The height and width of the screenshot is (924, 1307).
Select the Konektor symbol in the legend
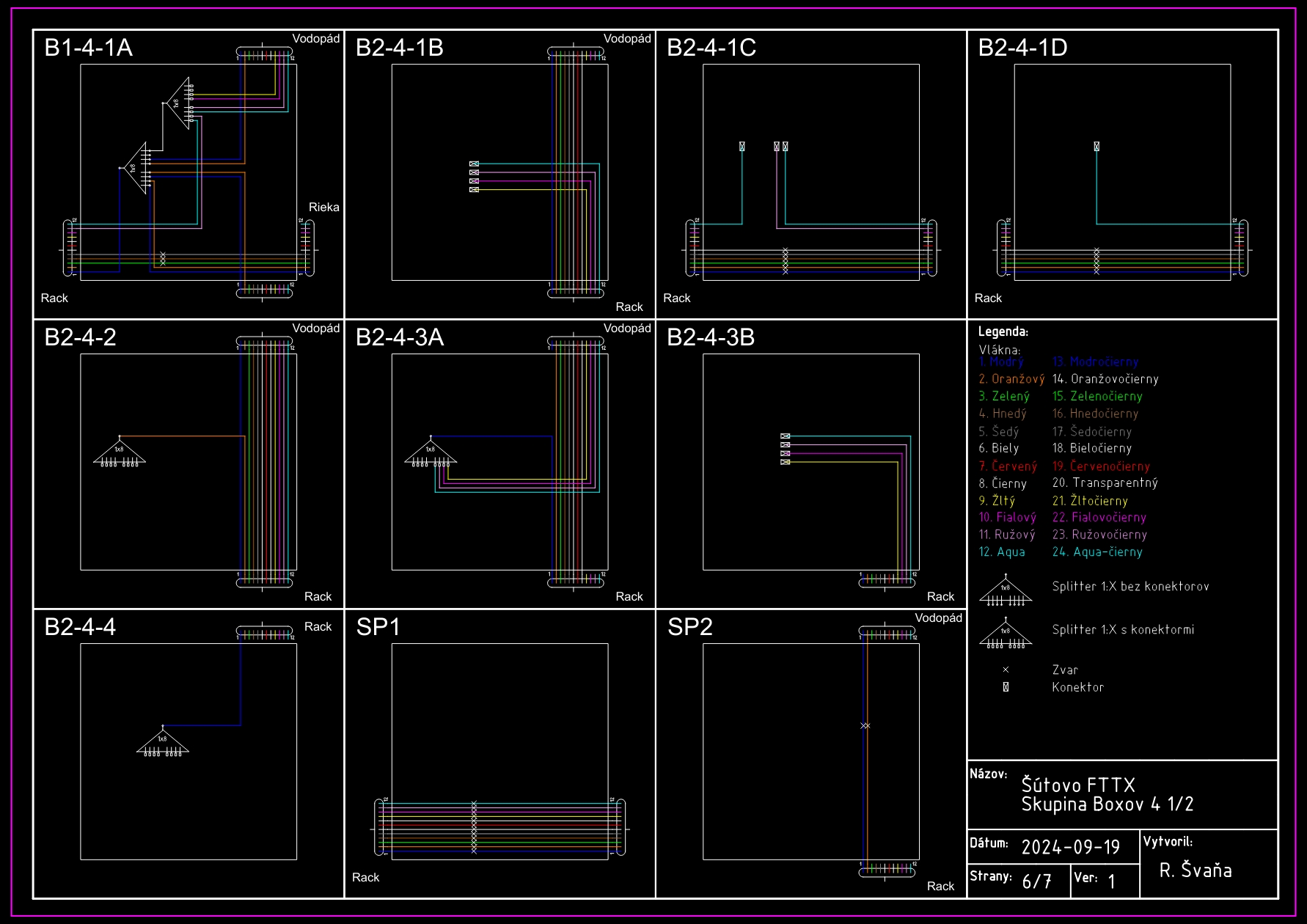(x=1006, y=687)
